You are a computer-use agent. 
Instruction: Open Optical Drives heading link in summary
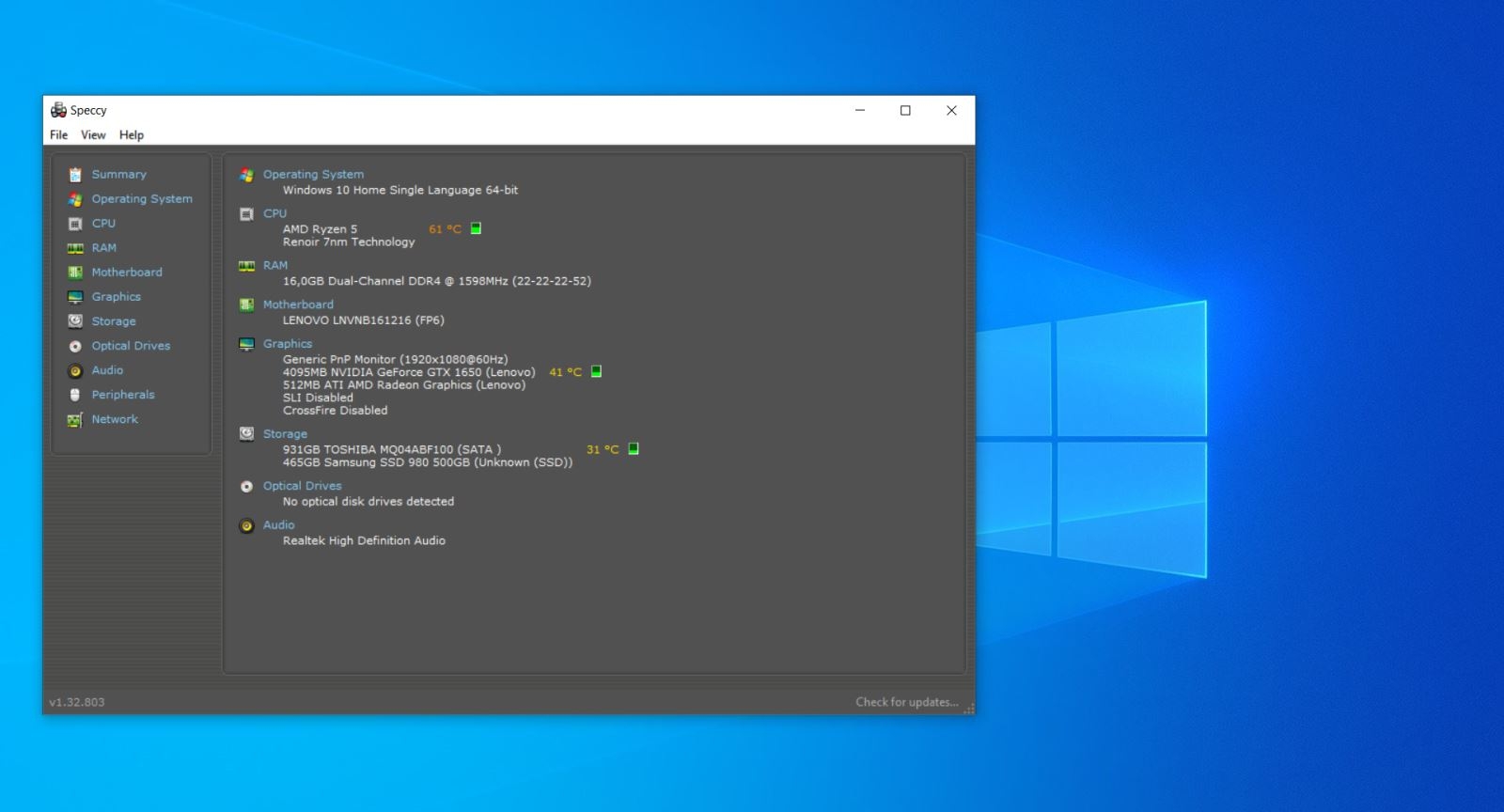tap(303, 486)
